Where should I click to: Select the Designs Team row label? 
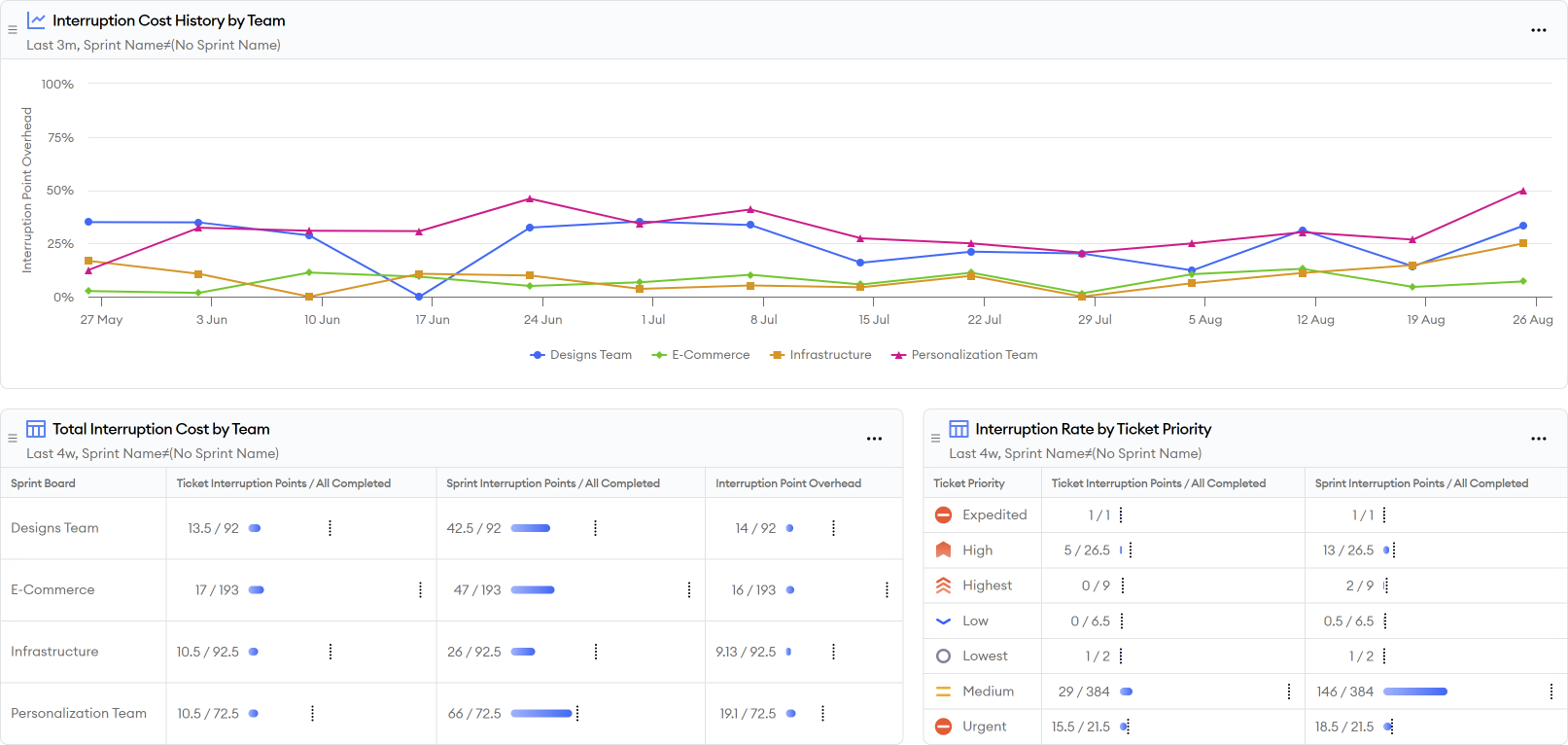coord(54,528)
